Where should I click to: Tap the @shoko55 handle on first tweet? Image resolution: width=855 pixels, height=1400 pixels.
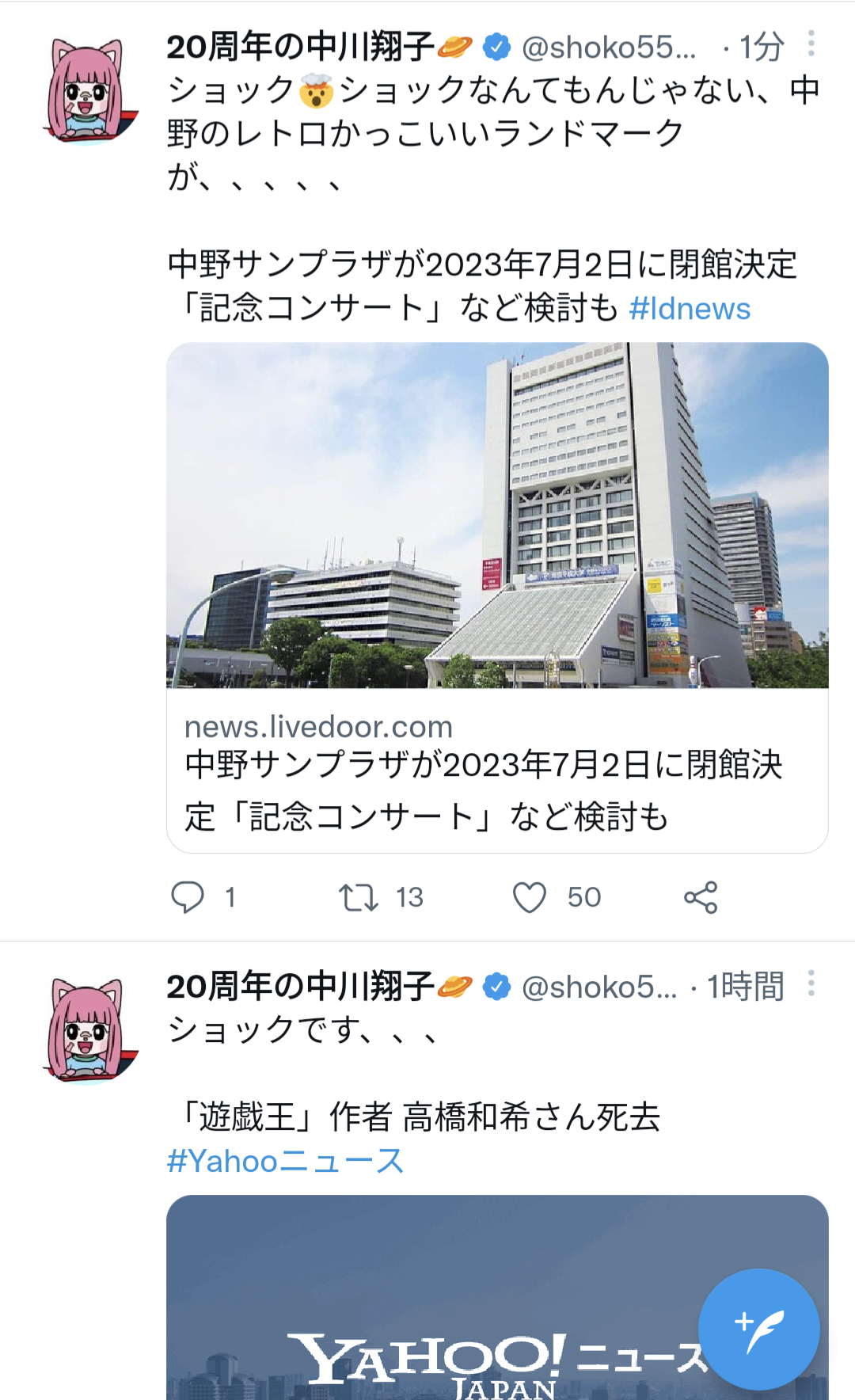click(608, 48)
